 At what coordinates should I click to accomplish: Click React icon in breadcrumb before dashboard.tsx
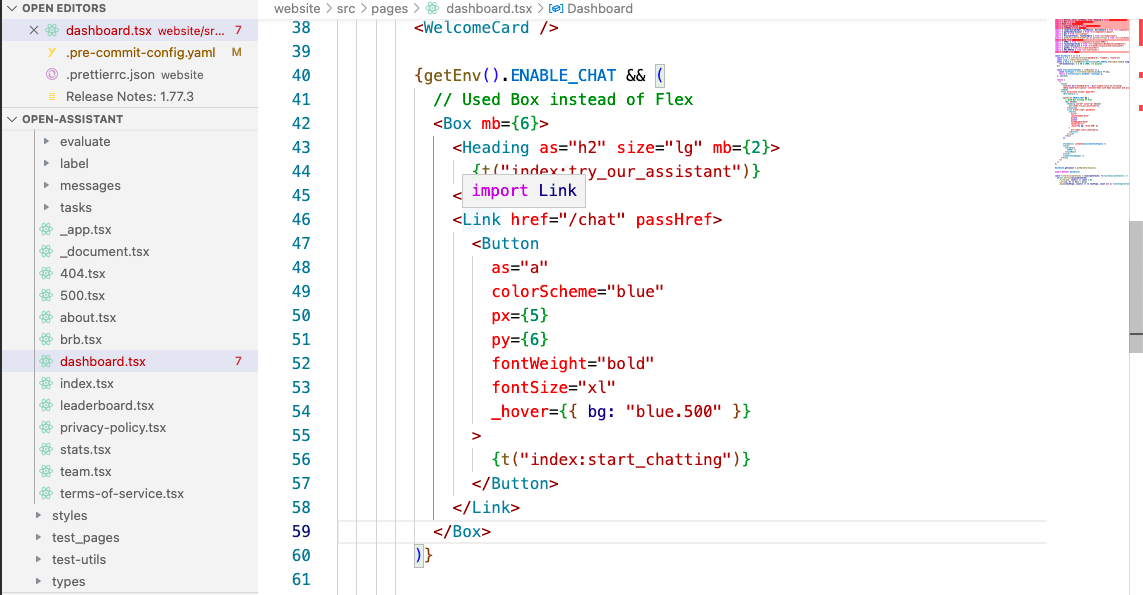pyautogui.click(x=433, y=9)
